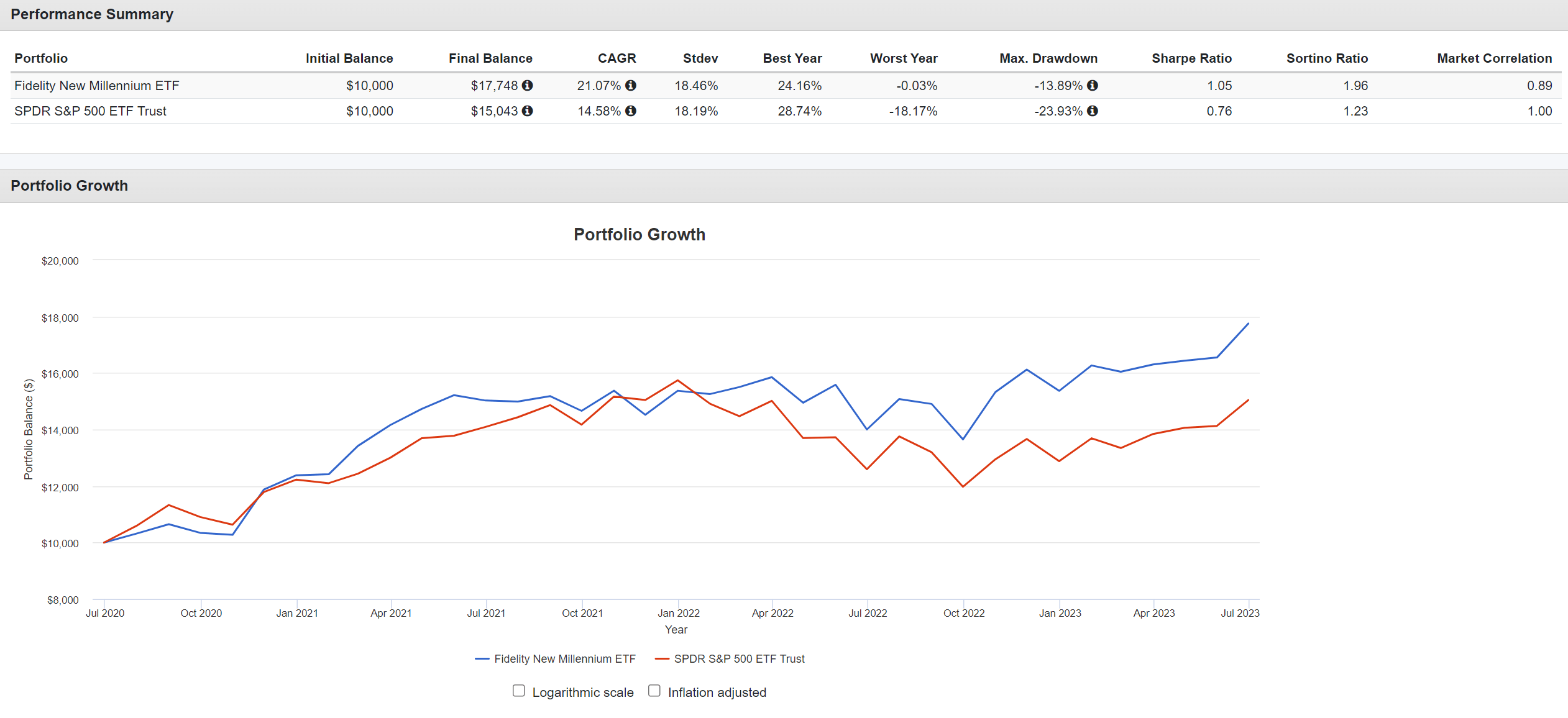
Task: Click the Final Balance column header
Action: click(490, 58)
